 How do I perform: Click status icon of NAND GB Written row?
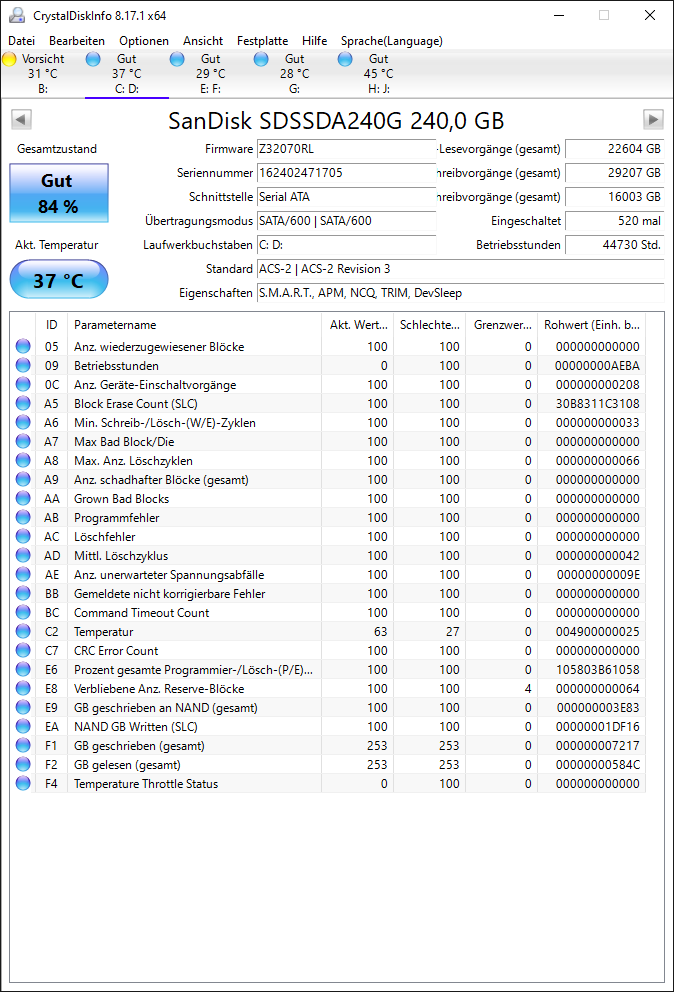tap(23, 726)
